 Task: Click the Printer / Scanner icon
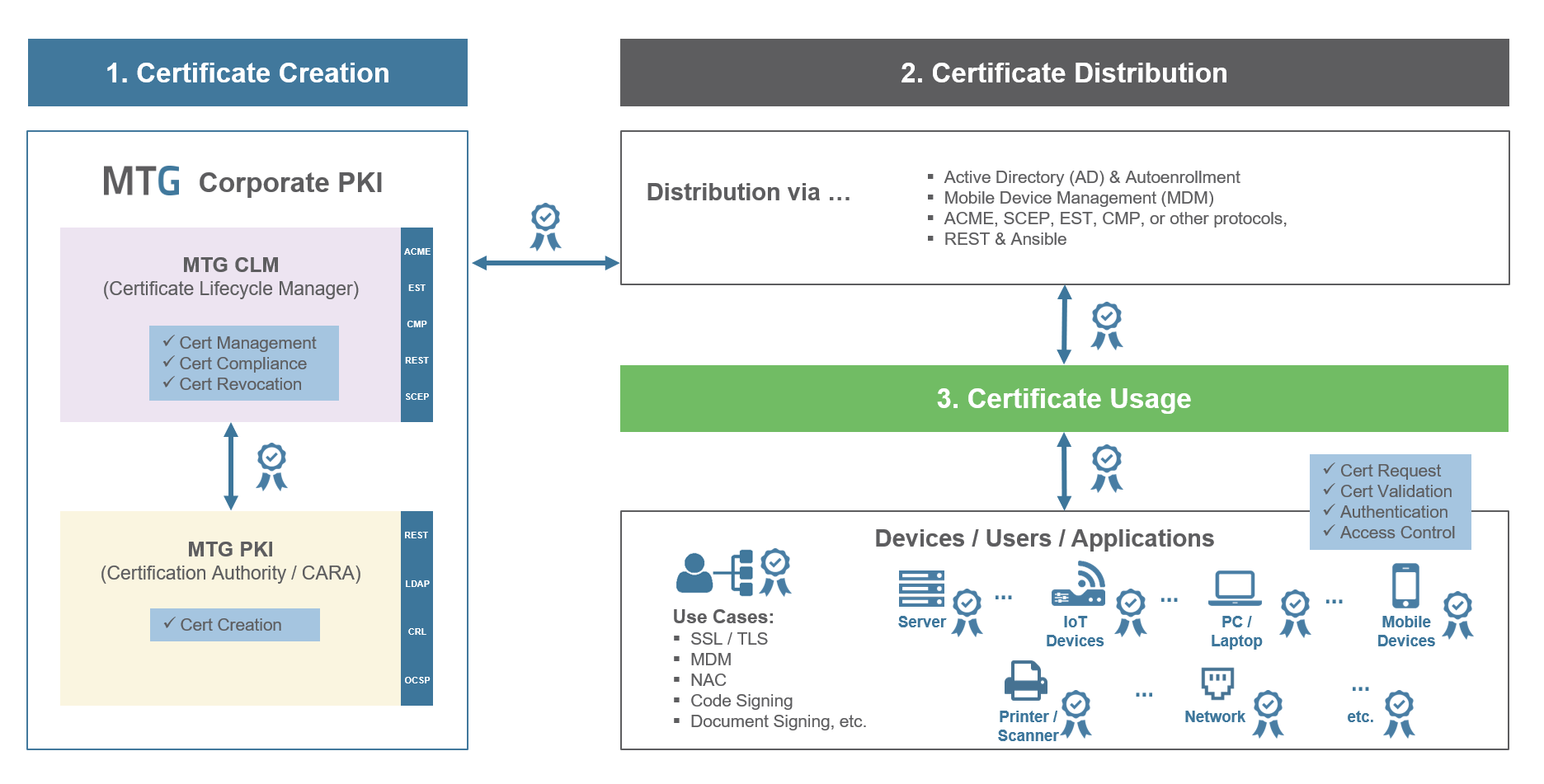pyautogui.click(x=1025, y=681)
